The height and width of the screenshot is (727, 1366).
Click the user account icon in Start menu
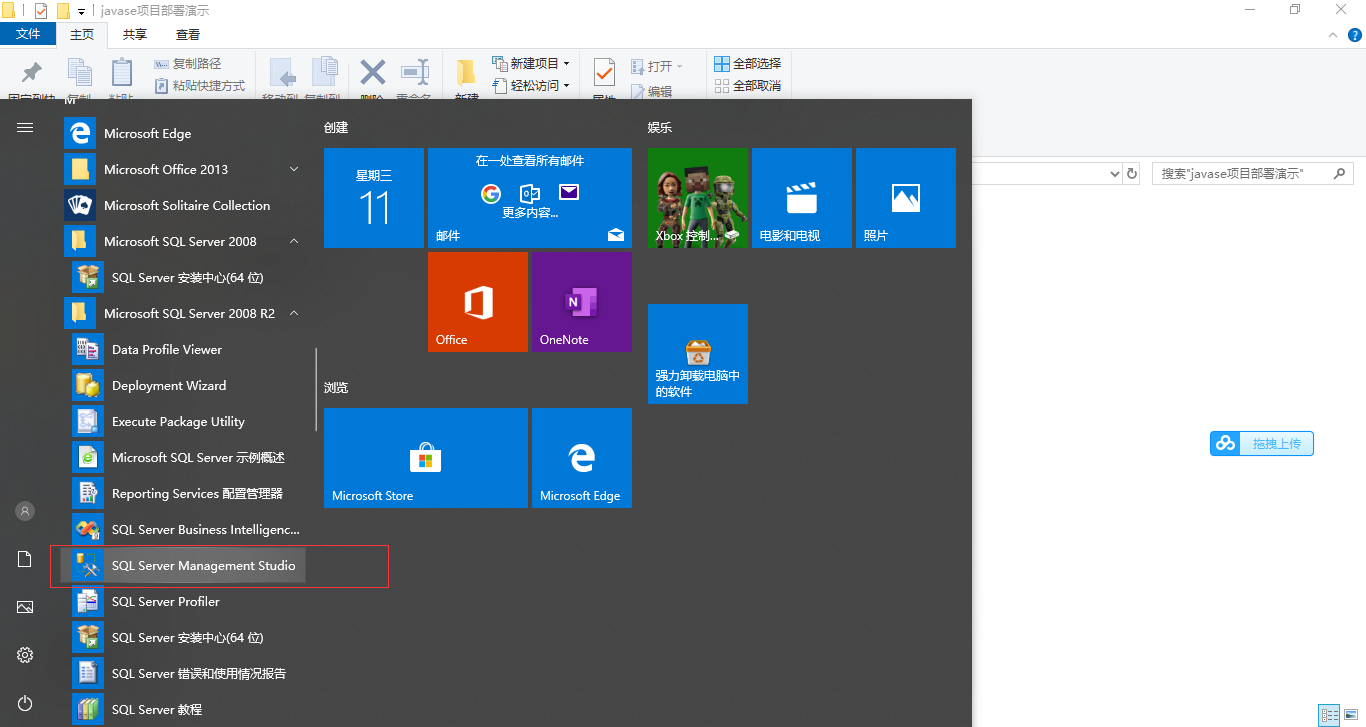coord(25,511)
